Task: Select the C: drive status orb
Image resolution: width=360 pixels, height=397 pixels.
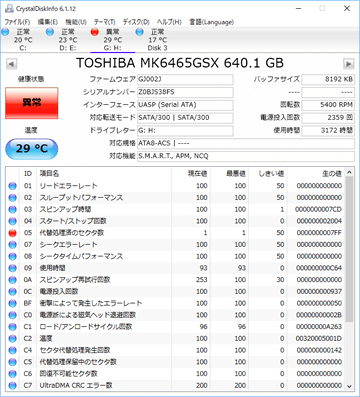Action: pos(5,32)
